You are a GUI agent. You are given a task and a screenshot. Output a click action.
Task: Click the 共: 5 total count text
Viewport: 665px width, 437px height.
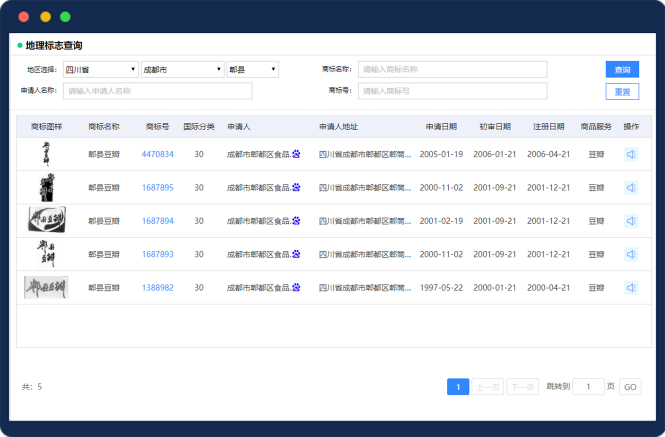[32, 387]
